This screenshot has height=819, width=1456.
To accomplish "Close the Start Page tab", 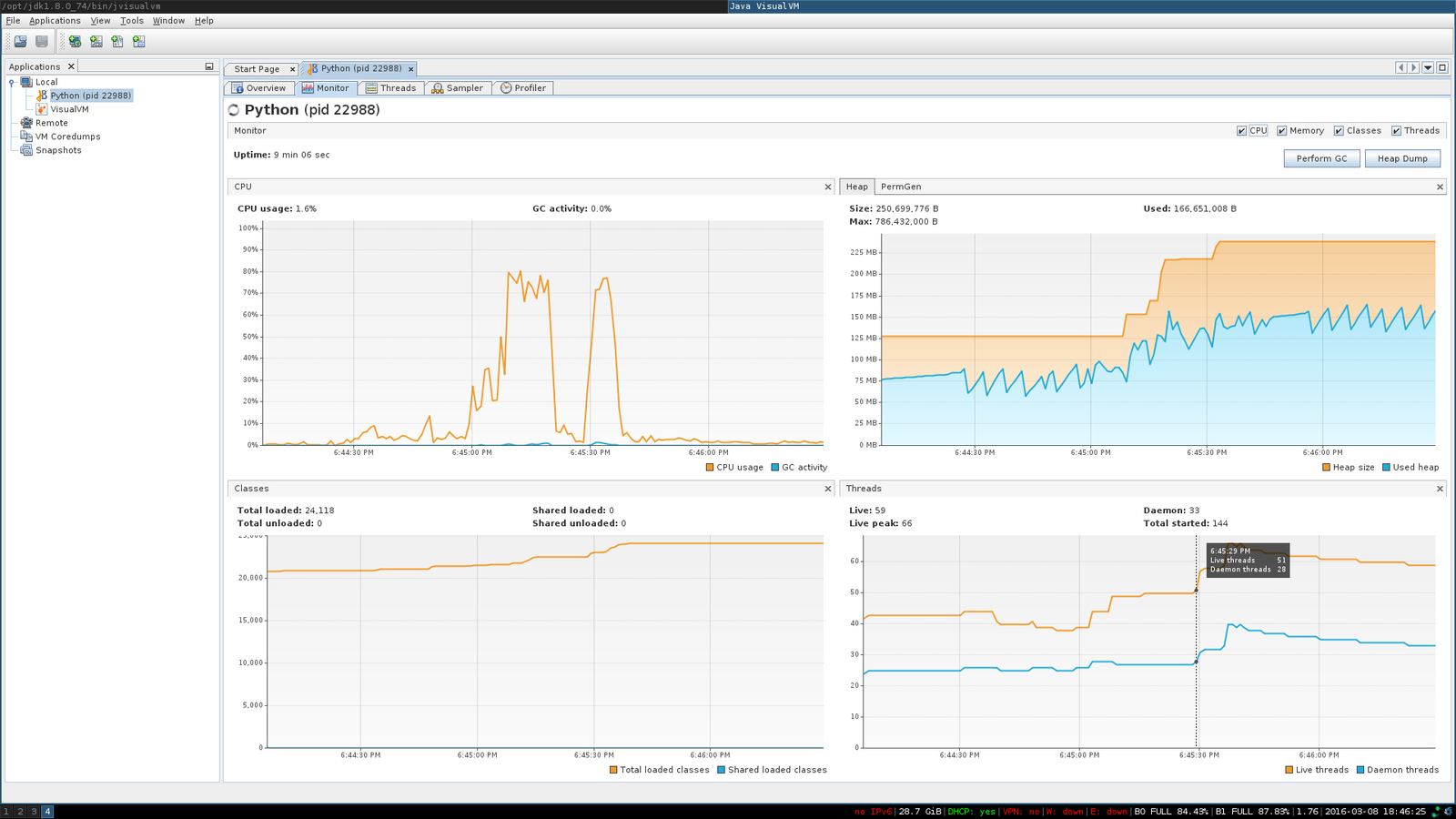I will click(292, 69).
